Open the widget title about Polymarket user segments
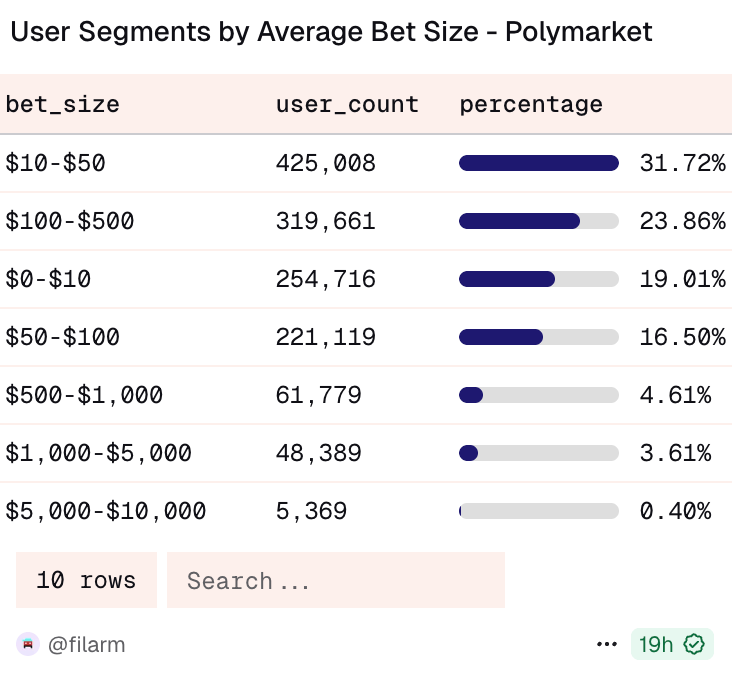This screenshot has height=678, width=732. point(331,32)
